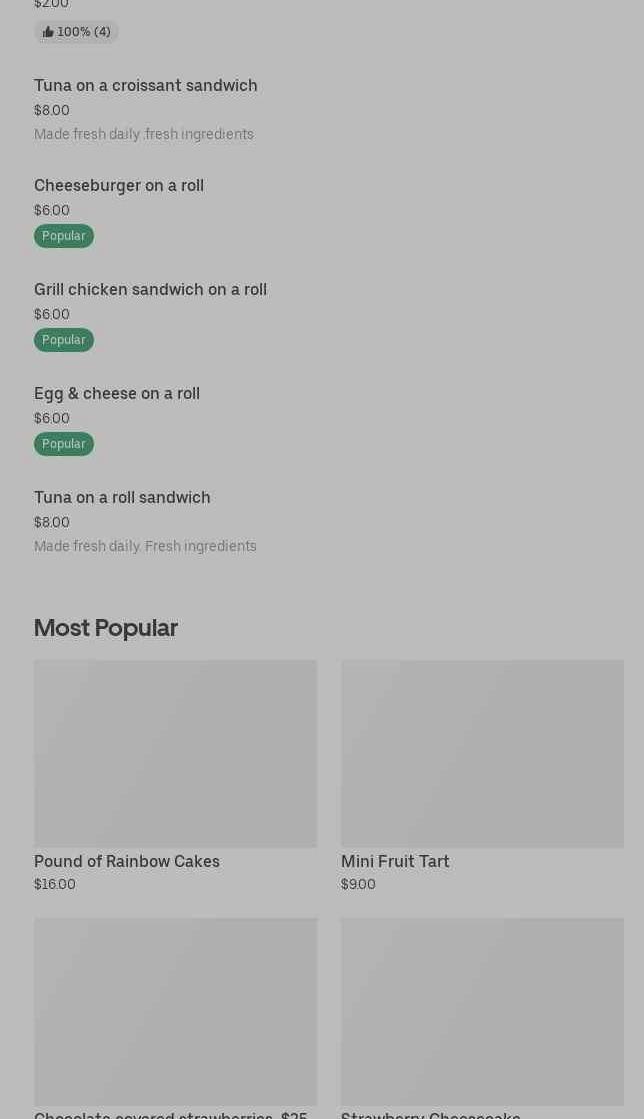The width and height of the screenshot is (644, 1119).
Task: Open the Chocolate covered strawberries image
Action: pos(175,1011)
